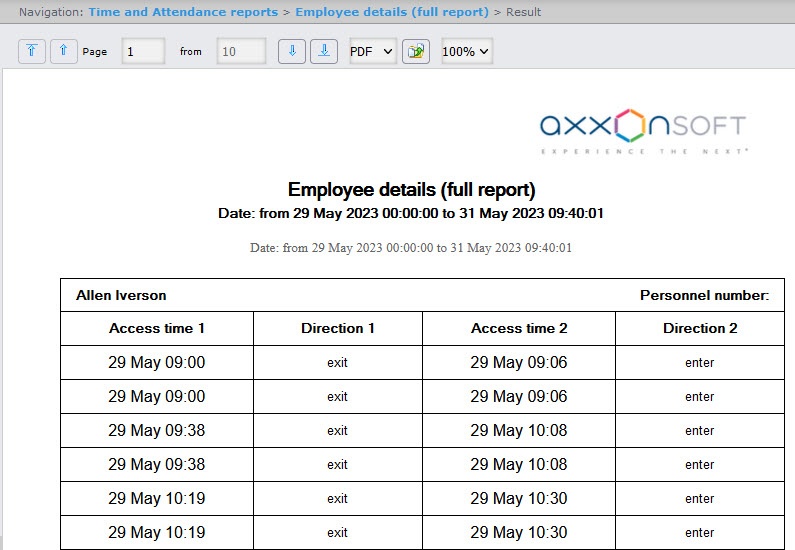Open the 100% zoom level dropdown
The height and width of the screenshot is (550, 795).
click(467, 52)
